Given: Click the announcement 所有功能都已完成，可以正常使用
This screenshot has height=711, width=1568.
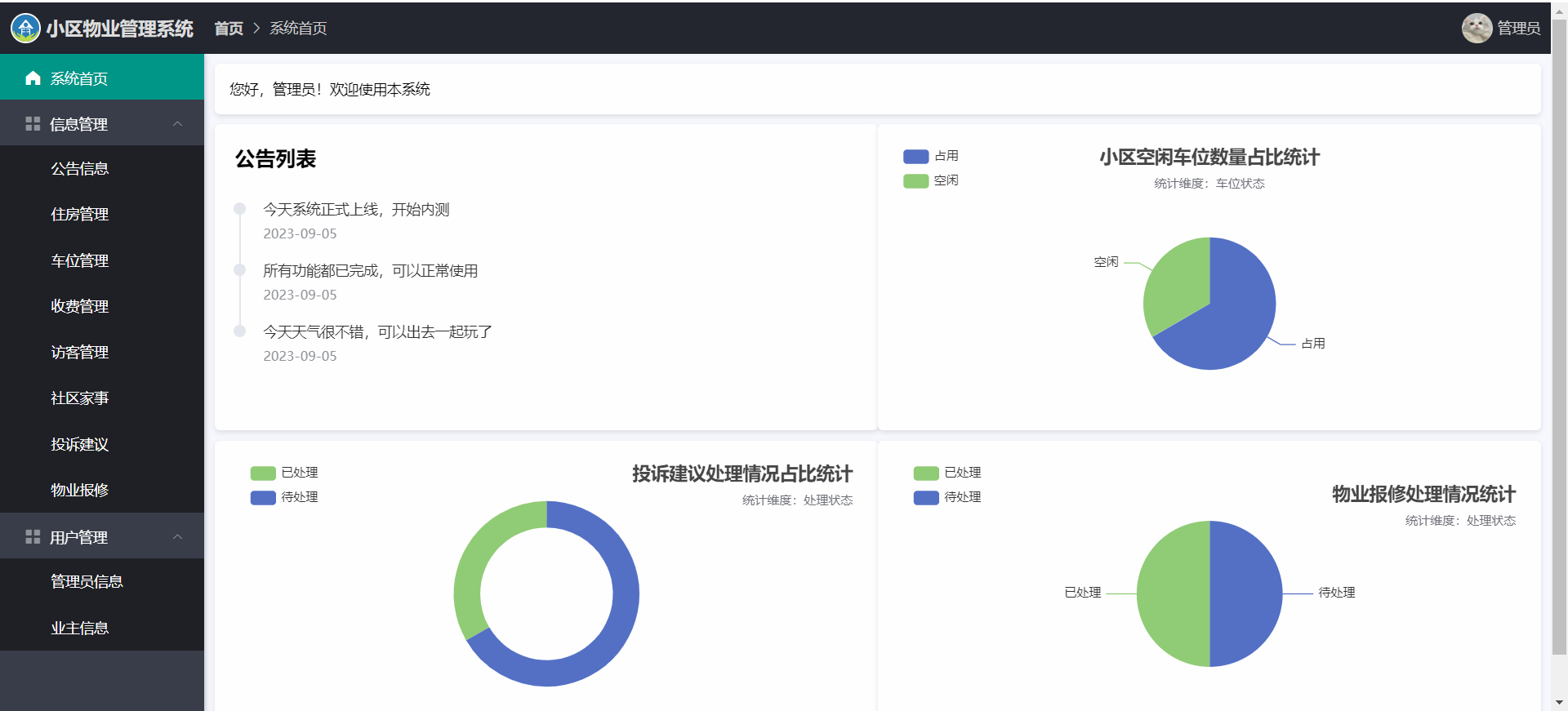Looking at the screenshot, I should [x=370, y=271].
